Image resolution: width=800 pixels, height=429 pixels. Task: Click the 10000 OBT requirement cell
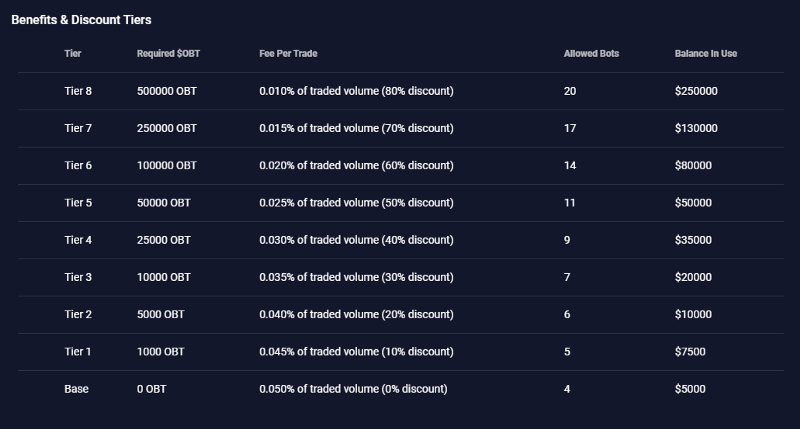point(164,277)
